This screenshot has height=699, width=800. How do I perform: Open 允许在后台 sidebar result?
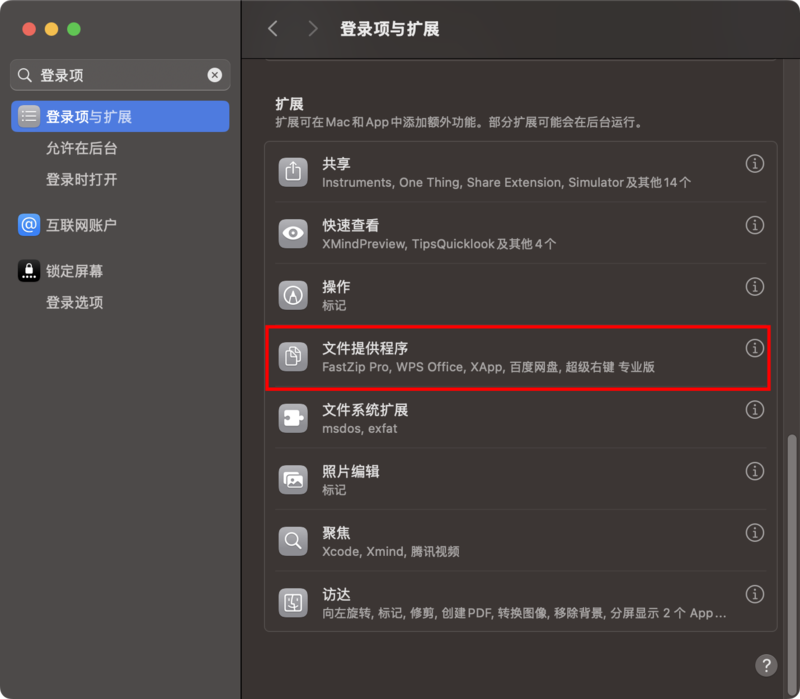point(82,148)
